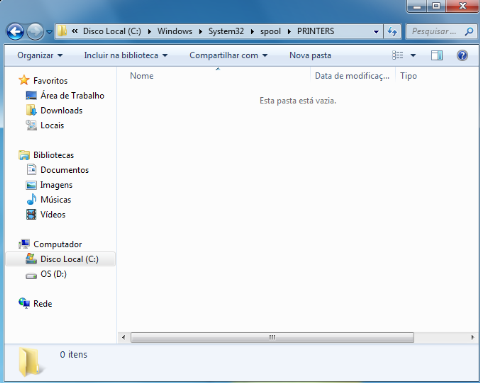The height and width of the screenshot is (383, 480).
Task: Open Locais in navigation pane
Action: pyautogui.click(x=52, y=125)
